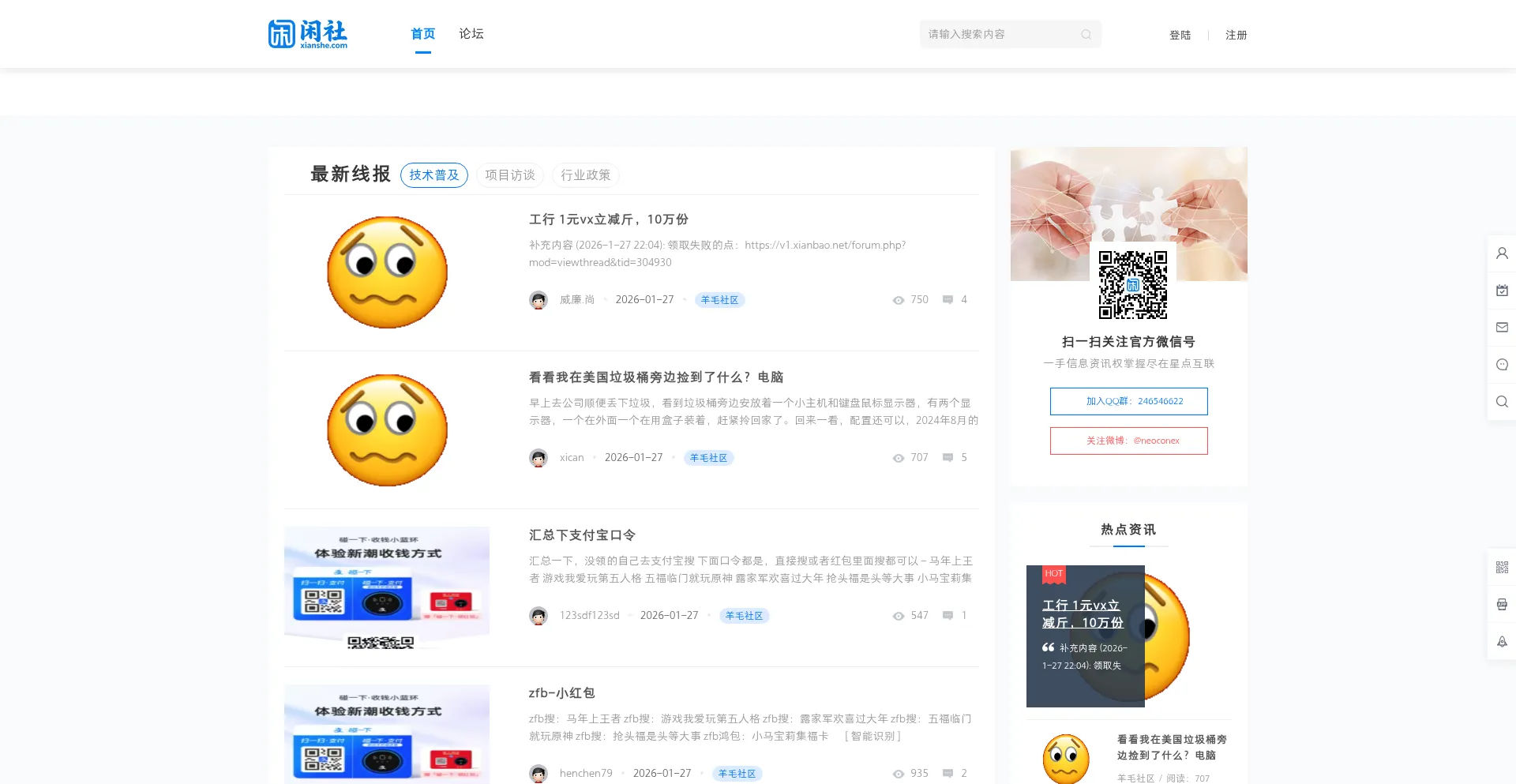Image resolution: width=1516 pixels, height=784 pixels.
Task: Open the chat bubble sidebar icon
Action: (1502, 365)
